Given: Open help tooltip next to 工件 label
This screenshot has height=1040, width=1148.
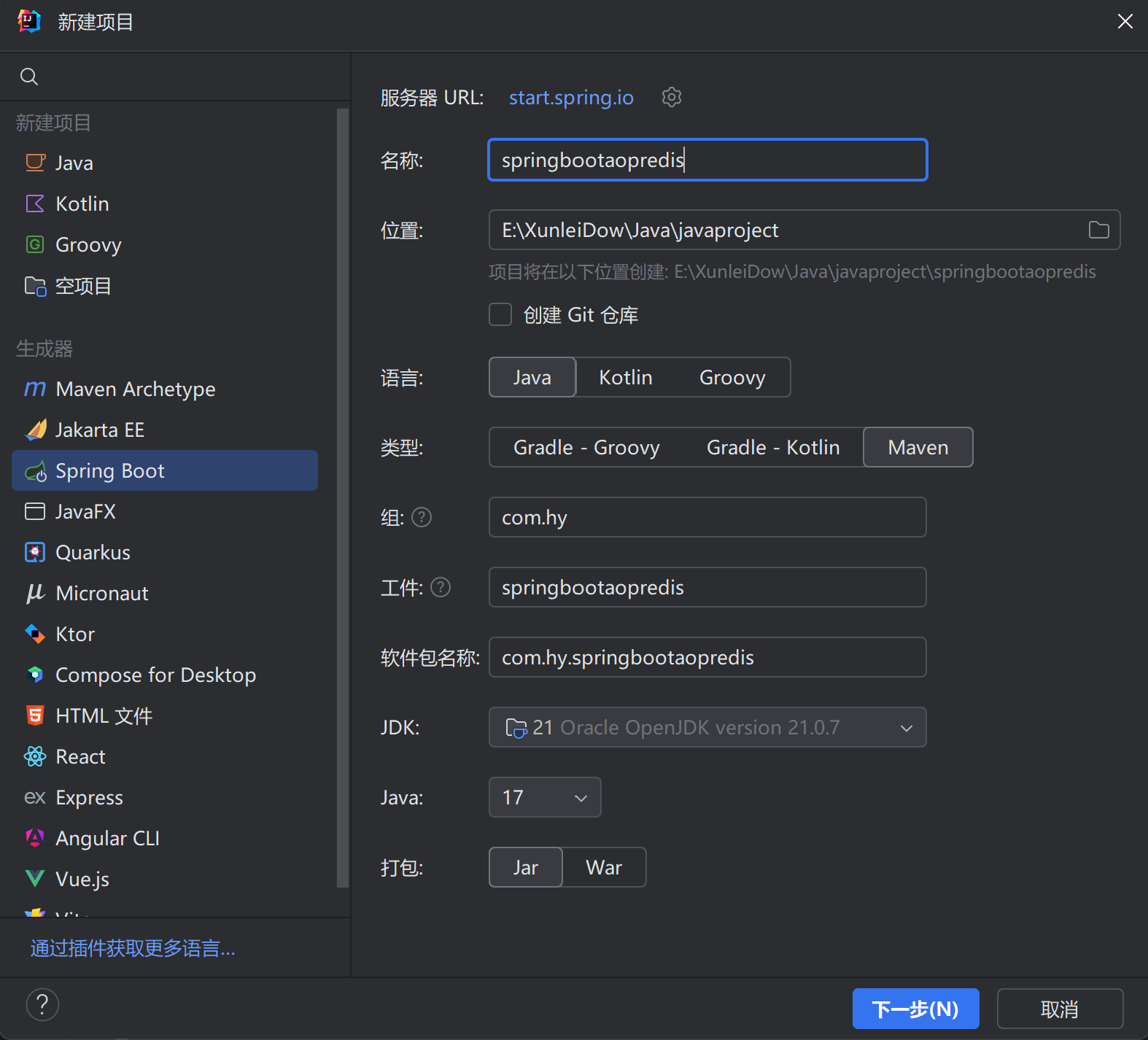Looking at the screenshot, I should pyautogui.click(x=441, y=587).
